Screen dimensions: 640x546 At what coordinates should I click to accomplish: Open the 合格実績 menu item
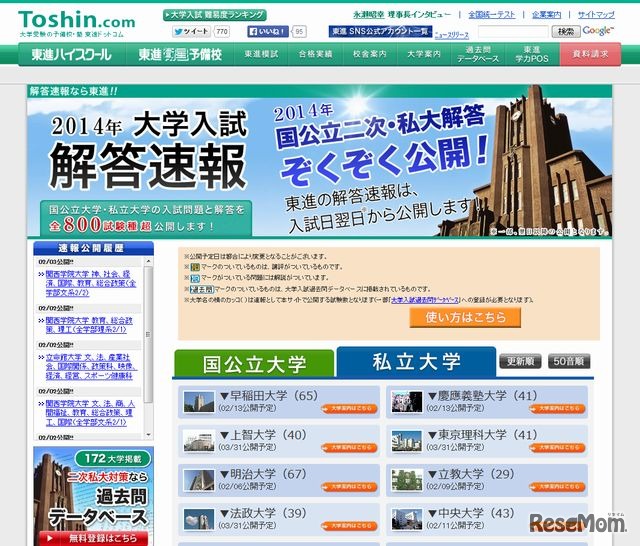315,54
